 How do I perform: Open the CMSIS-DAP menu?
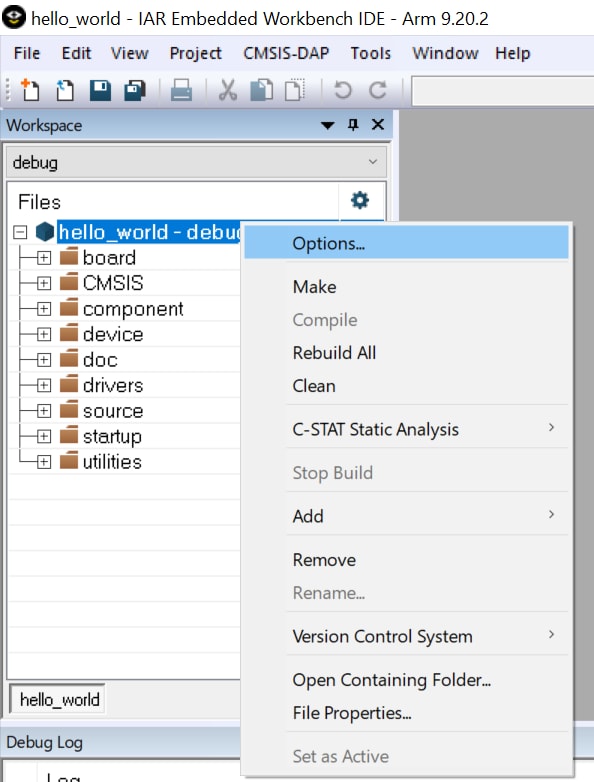tap(286, 53)
